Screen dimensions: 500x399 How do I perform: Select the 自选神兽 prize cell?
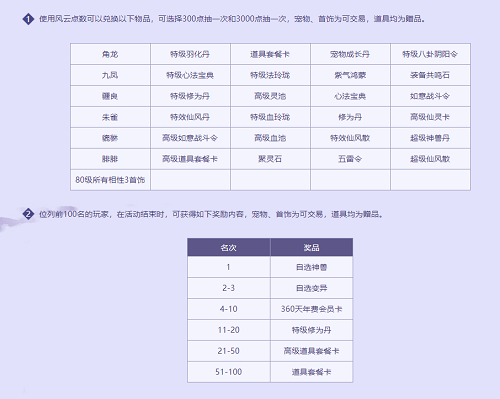coord(312,267)
